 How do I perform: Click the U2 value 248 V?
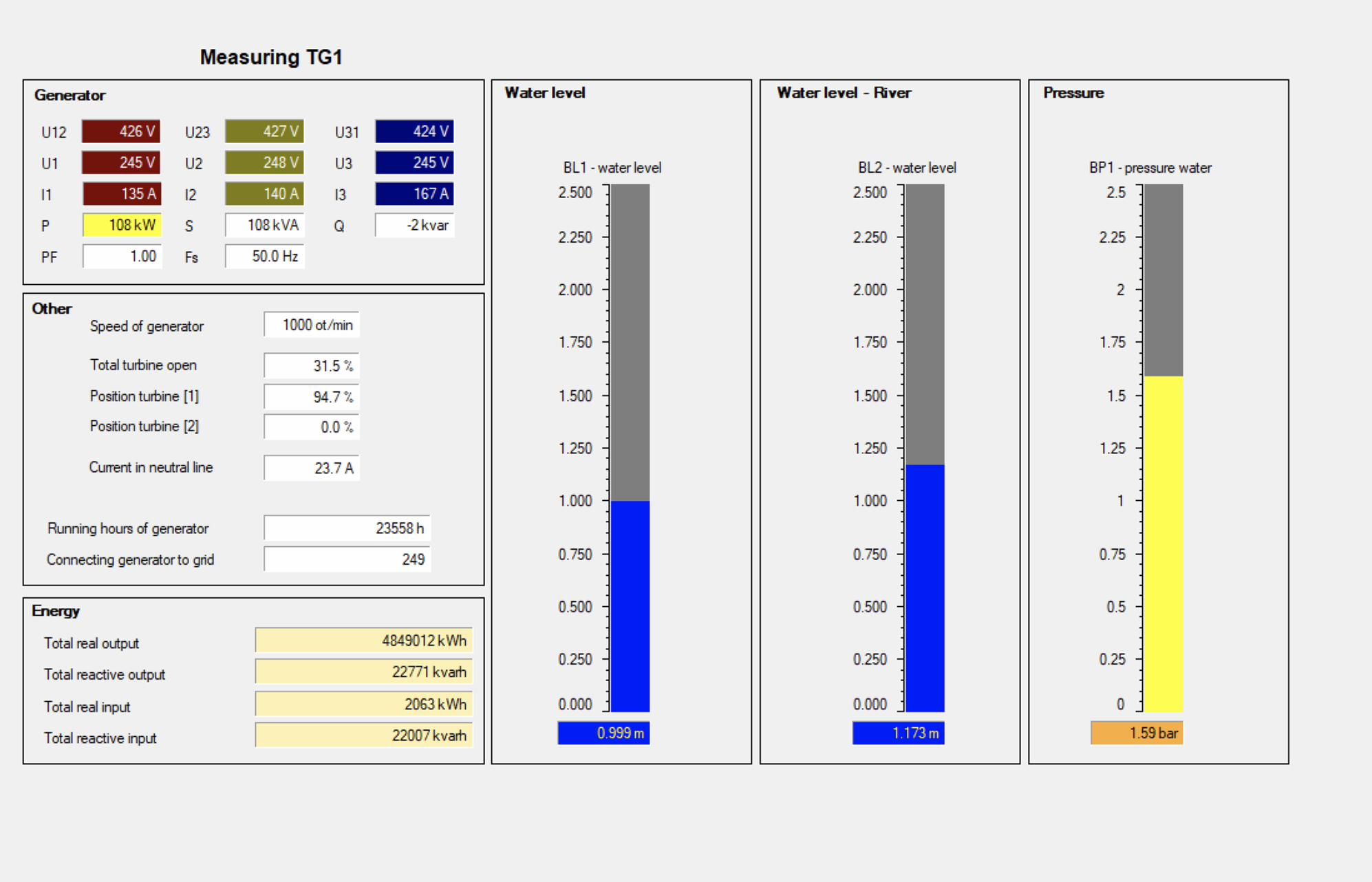click(x=264, y=162)
